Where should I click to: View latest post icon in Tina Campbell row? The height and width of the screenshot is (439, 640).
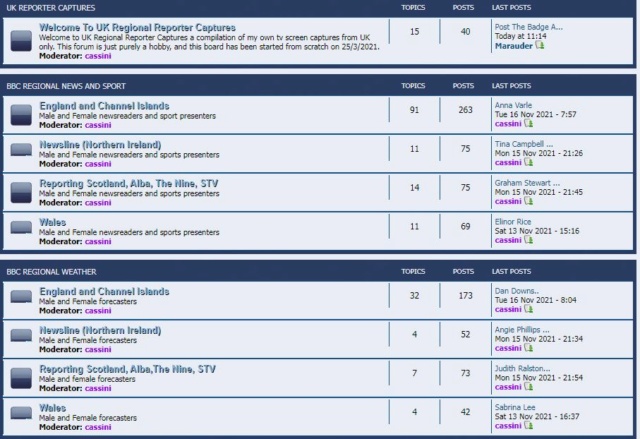pyautogui.click(x=529, y=162)
